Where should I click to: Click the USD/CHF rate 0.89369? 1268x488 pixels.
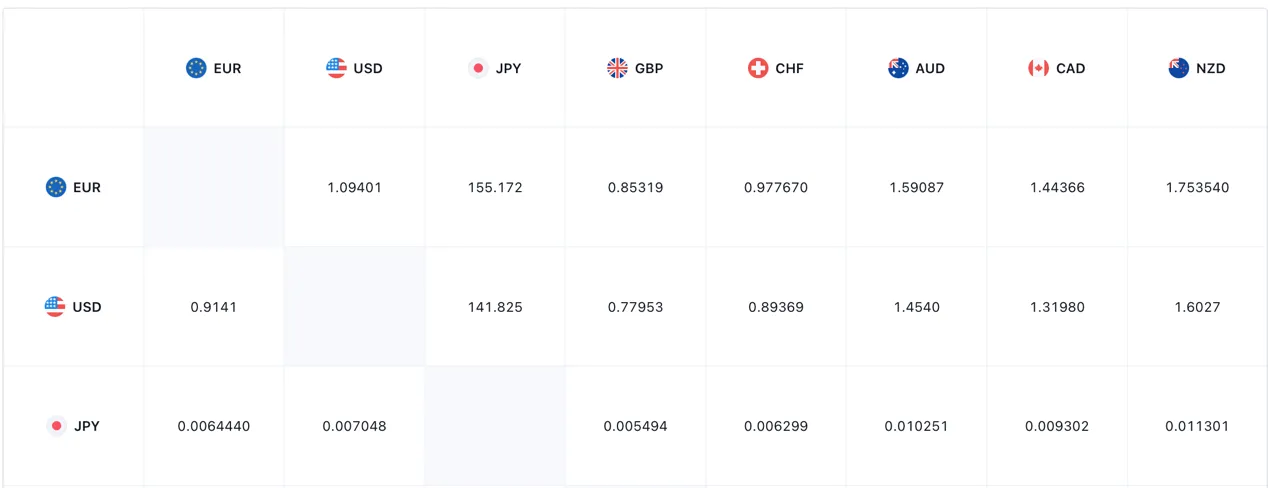coord(776,307)
